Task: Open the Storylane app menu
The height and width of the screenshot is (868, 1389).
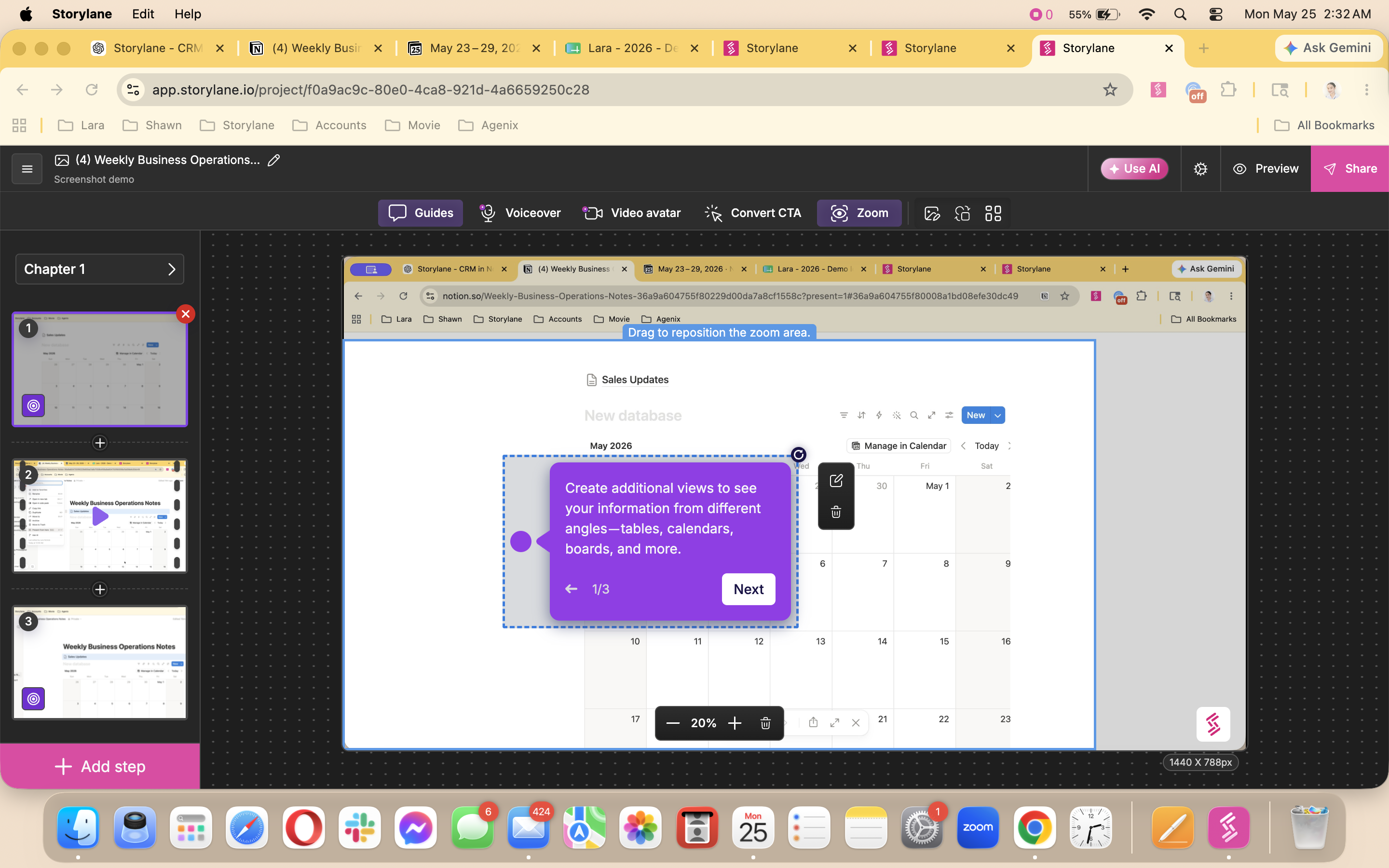Action: [x=82, y=14]
